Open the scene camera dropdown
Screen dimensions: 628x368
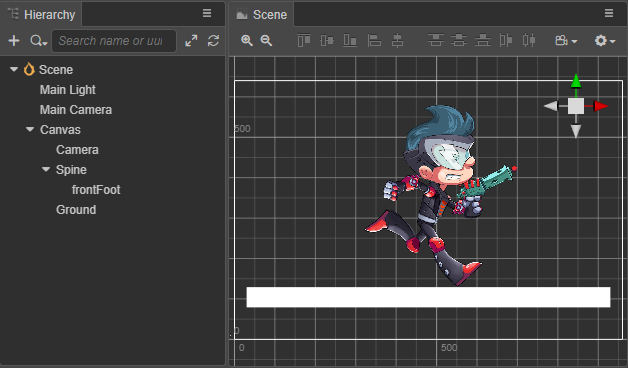click(566, 40)
